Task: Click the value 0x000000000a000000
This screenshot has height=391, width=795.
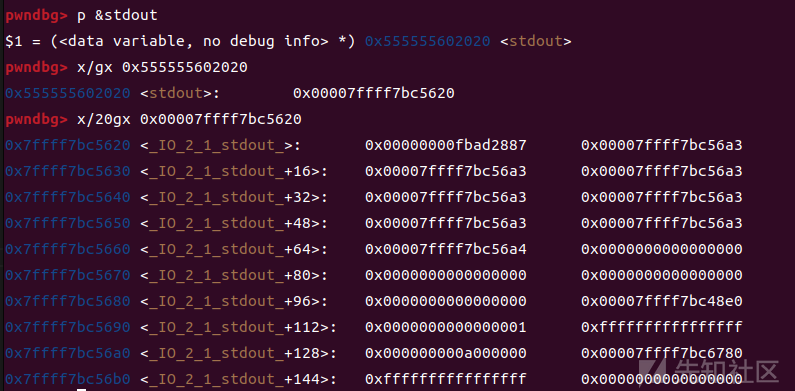Action: pos(446,353)
